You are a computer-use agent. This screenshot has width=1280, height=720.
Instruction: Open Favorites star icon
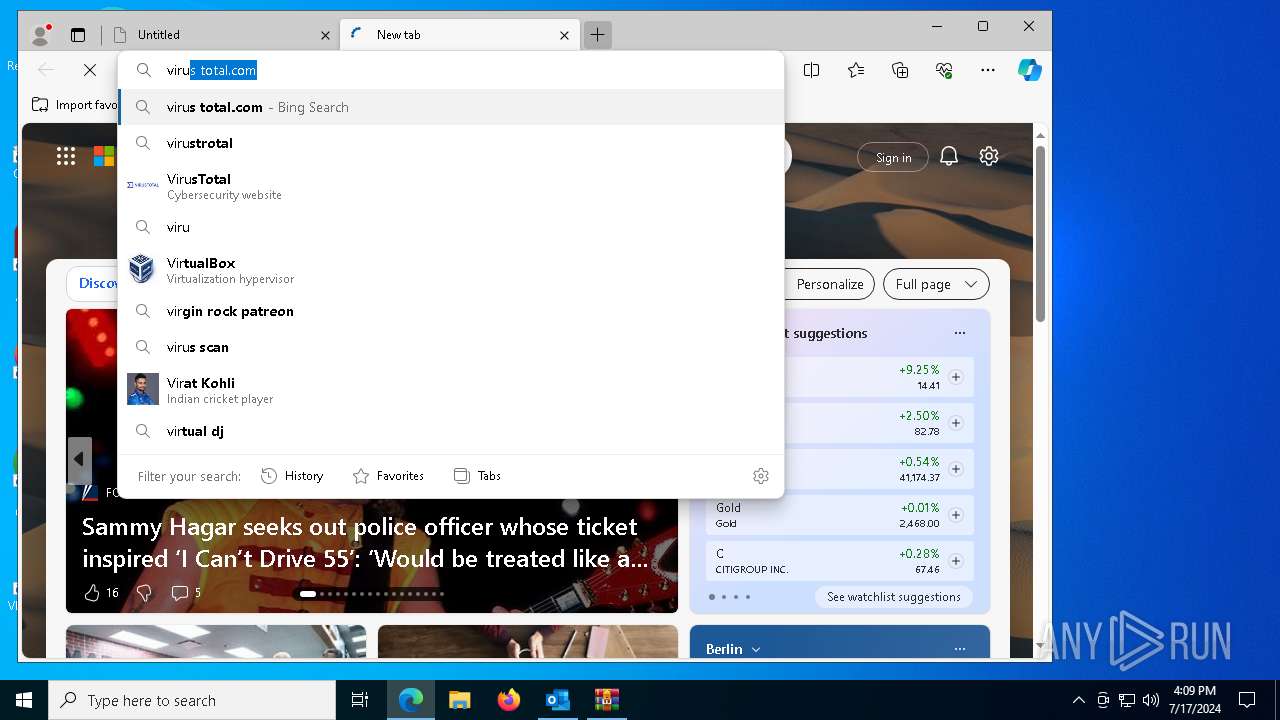[856, 70]
